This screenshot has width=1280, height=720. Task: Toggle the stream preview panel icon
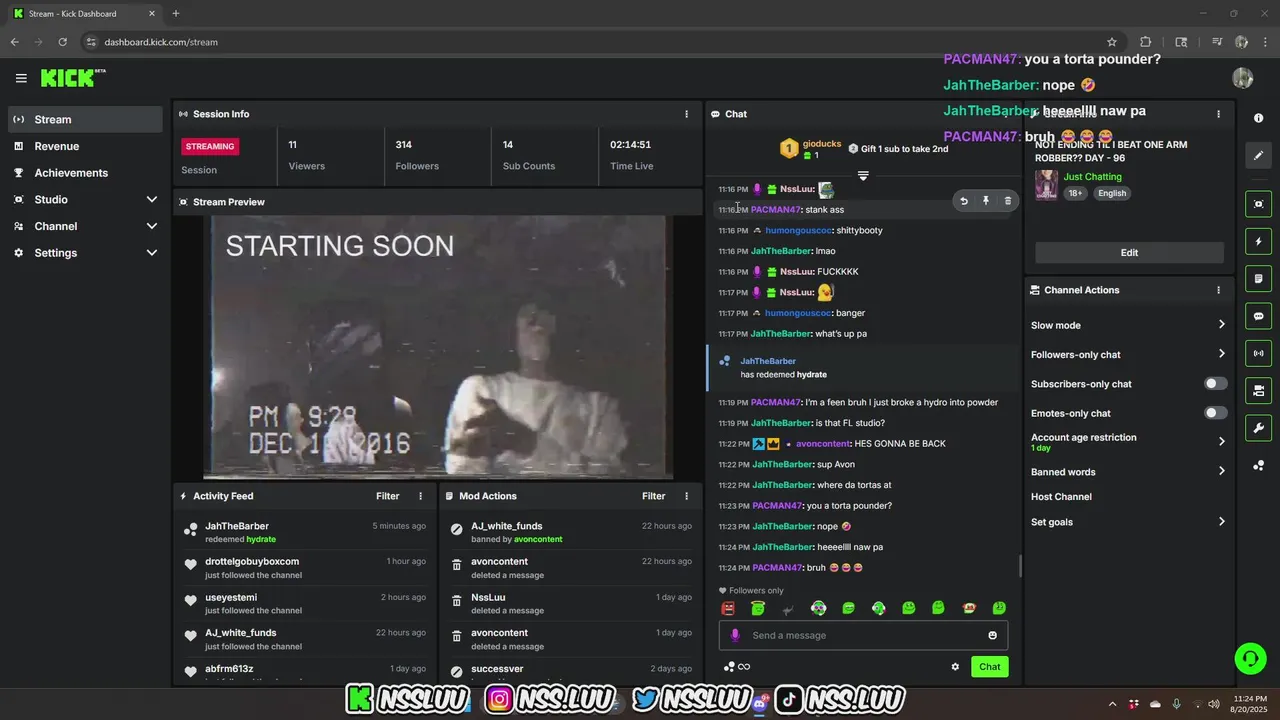(x=1258, y=204)
